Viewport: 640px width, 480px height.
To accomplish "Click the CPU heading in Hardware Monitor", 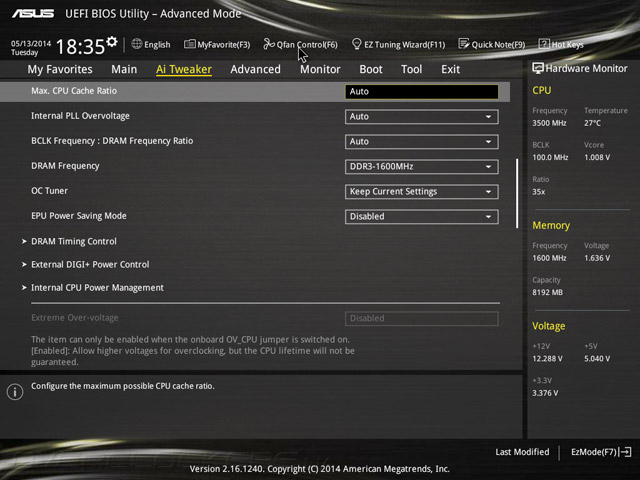I will [542, 90].
